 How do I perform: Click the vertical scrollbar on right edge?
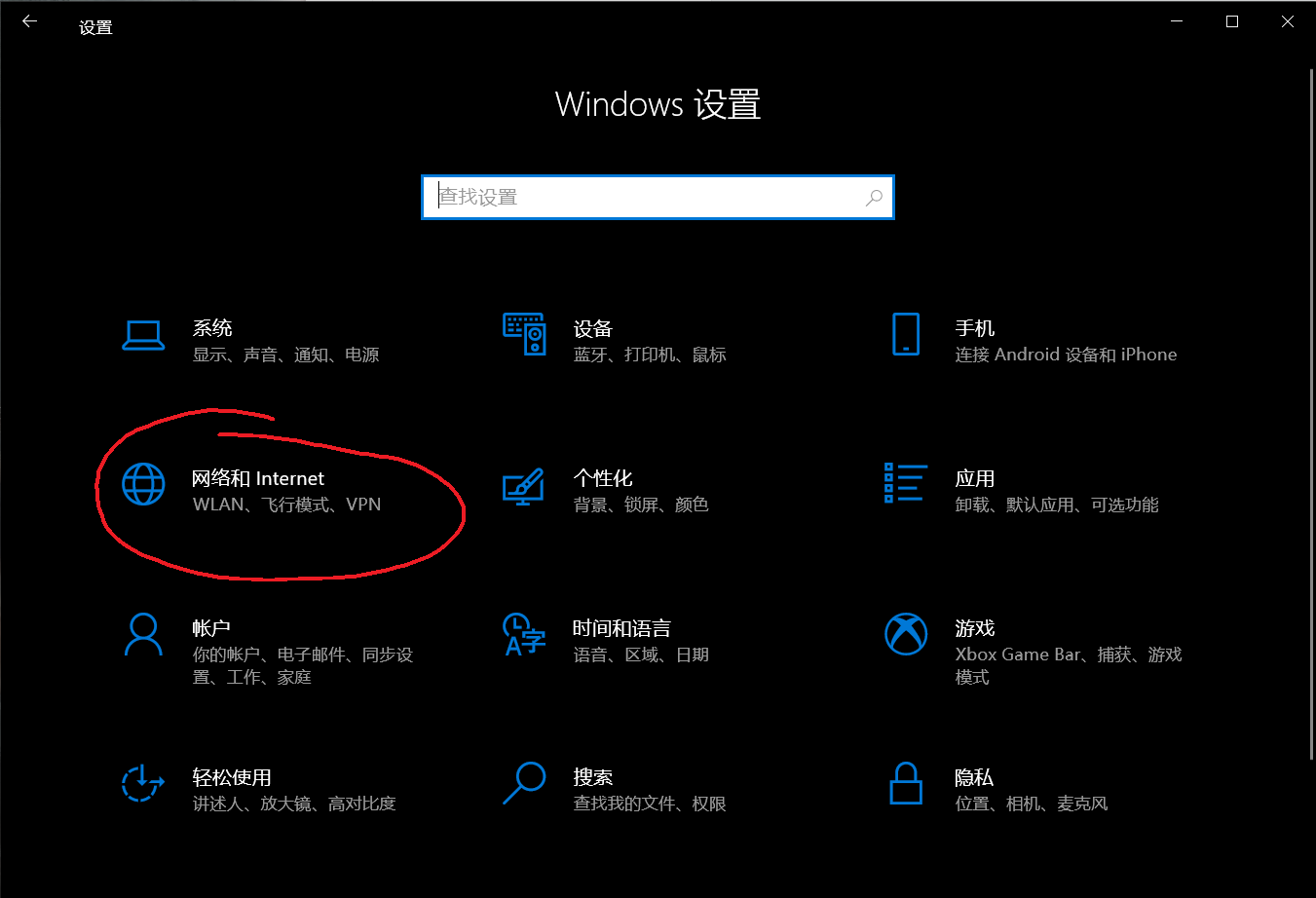coord(1309,409)
